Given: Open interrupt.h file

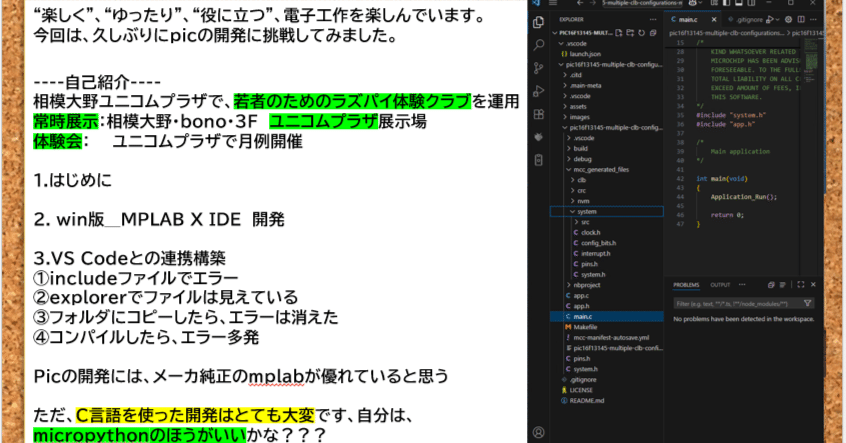Looking at the screenshot, I should (x=606, y=254).
